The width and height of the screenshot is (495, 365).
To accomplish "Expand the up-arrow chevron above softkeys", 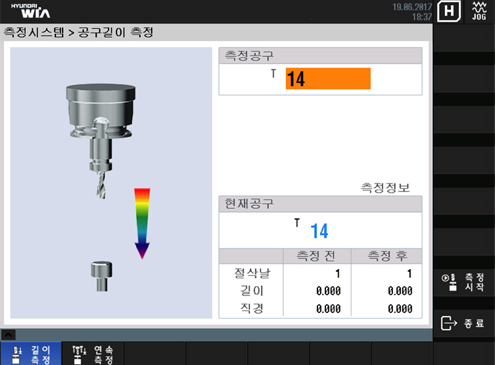I will click(8, 334).
